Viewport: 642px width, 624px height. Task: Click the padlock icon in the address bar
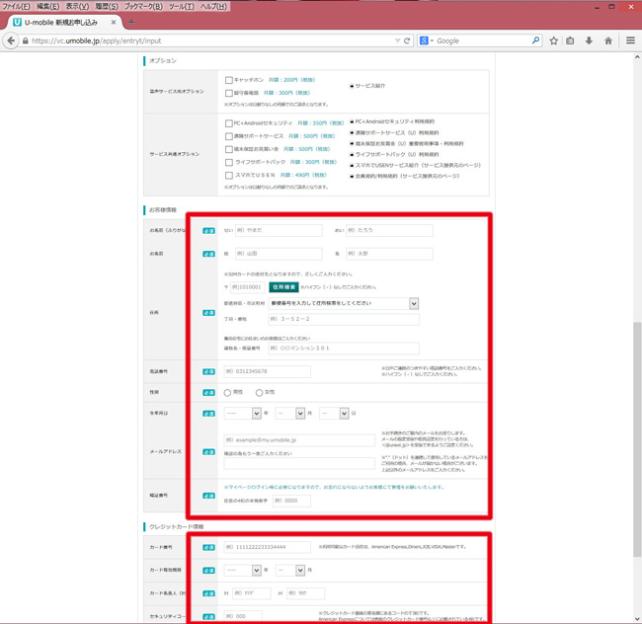[x=25, y=41]
